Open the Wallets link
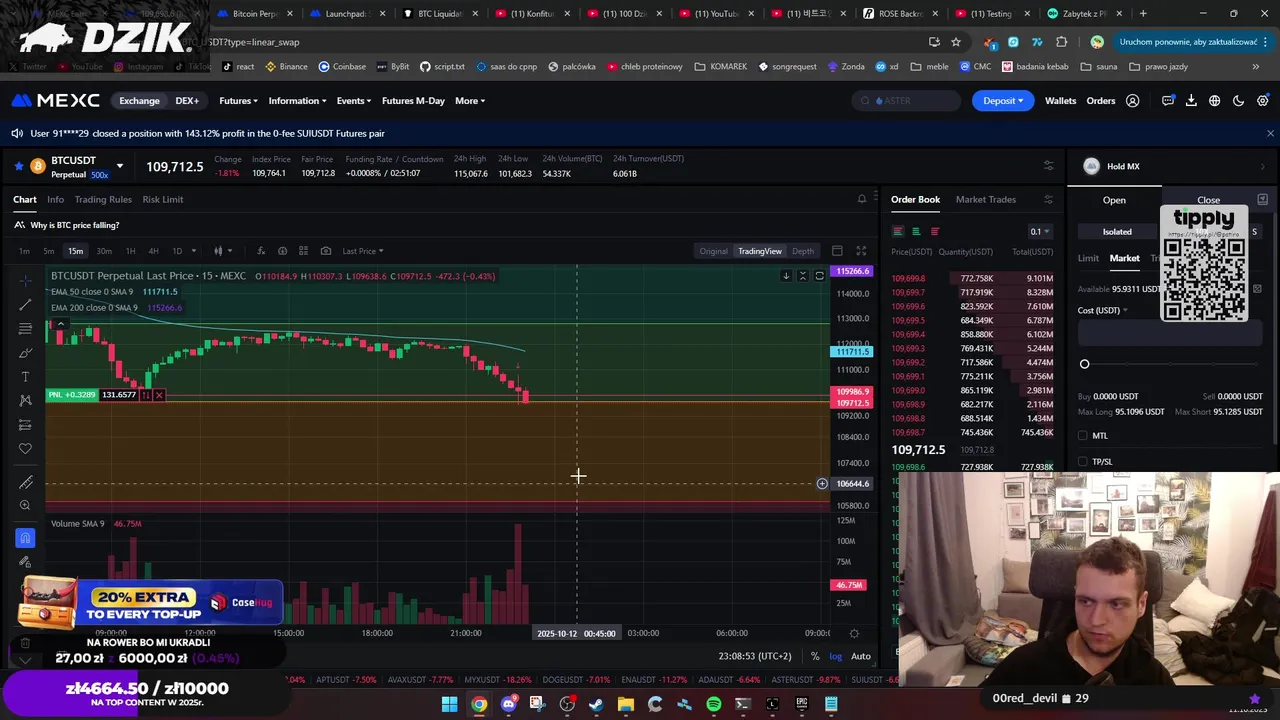 click(1060, 101)
